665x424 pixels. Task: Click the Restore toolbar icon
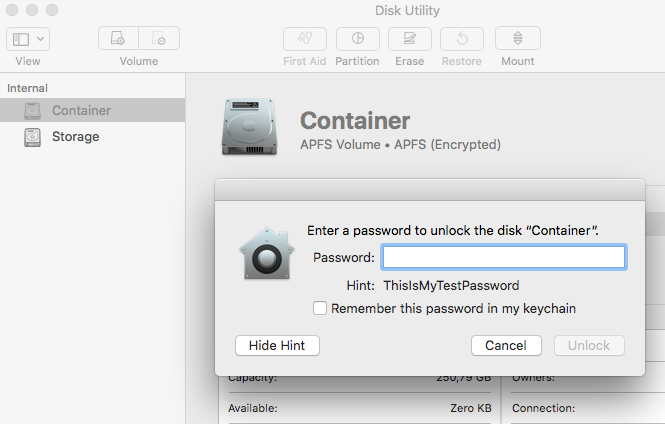[462, 39]
